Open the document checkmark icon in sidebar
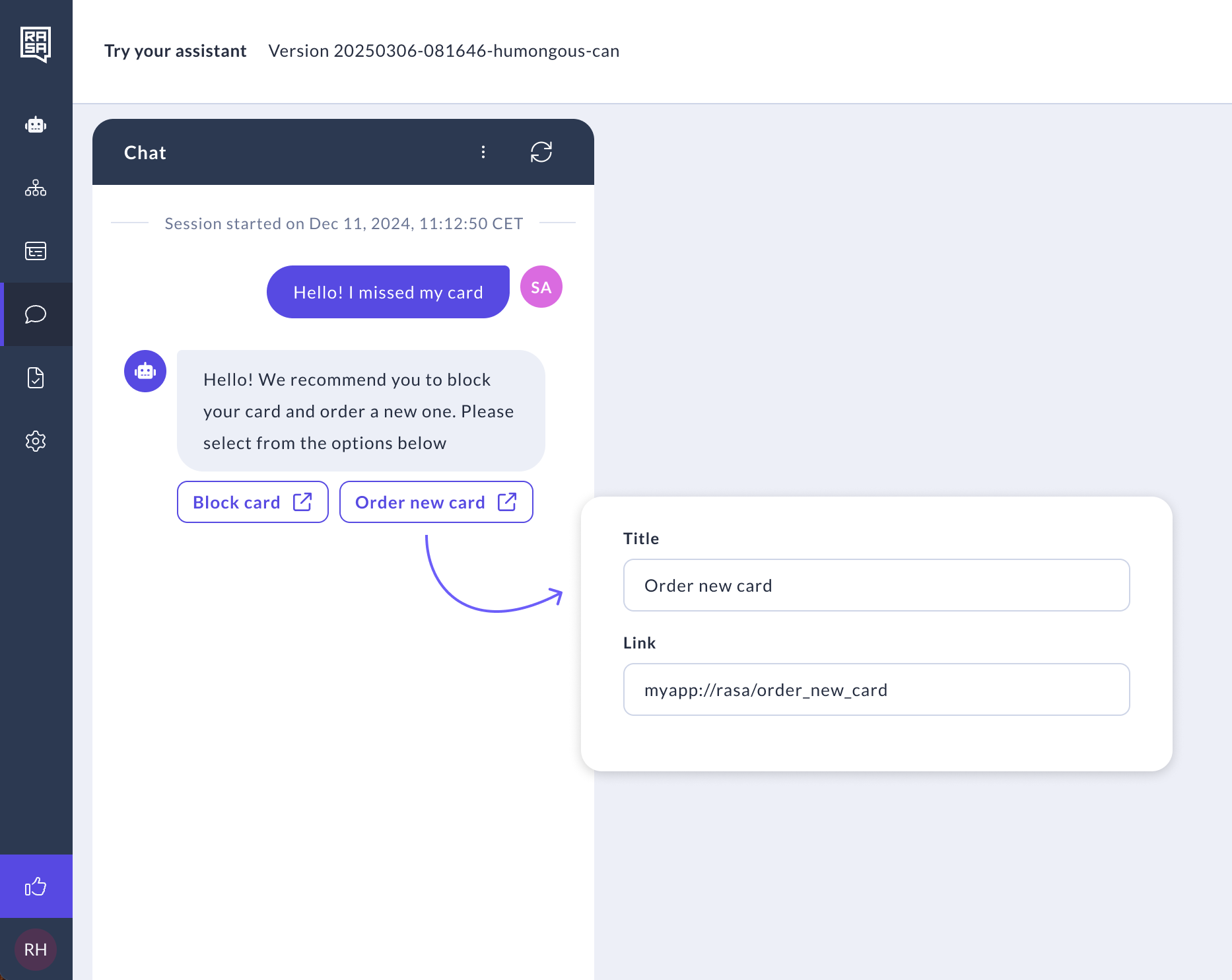1232x980 pixels. coord(36,378)
